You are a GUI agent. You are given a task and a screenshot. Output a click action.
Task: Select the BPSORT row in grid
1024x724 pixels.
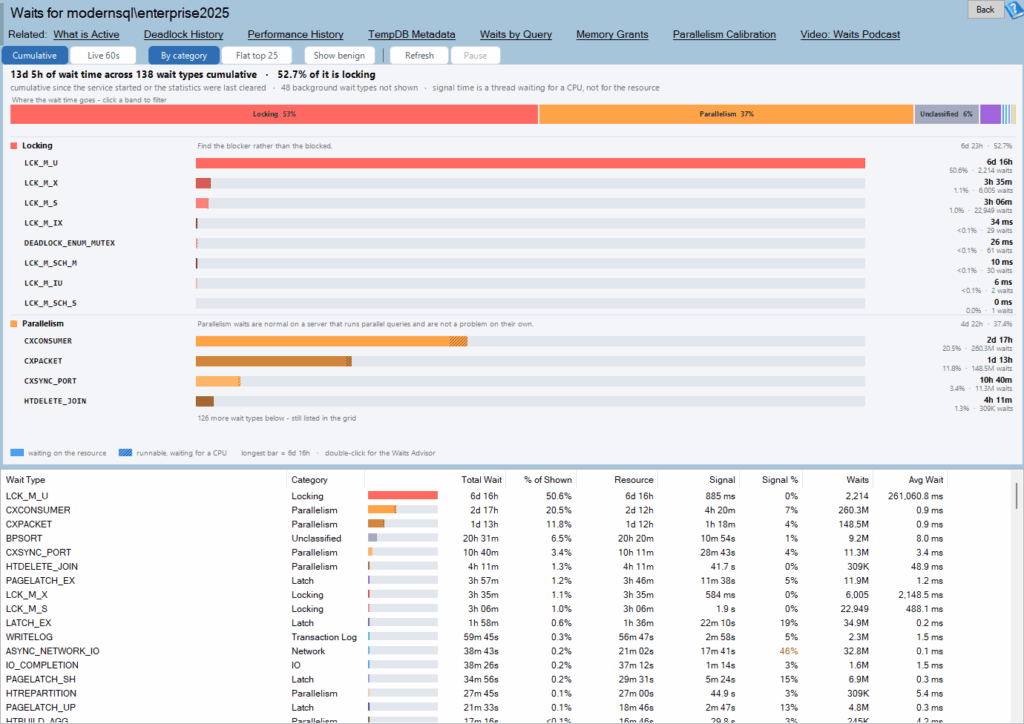475,539
